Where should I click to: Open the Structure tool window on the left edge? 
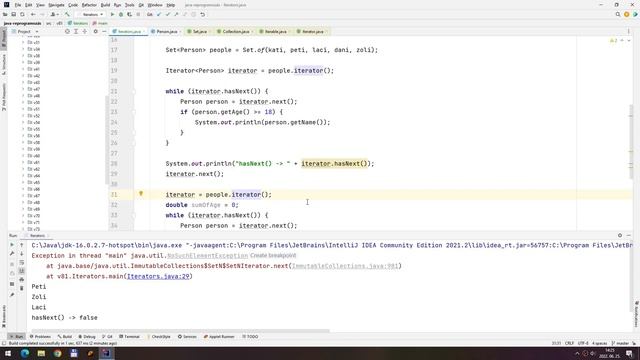pos(4,64)
